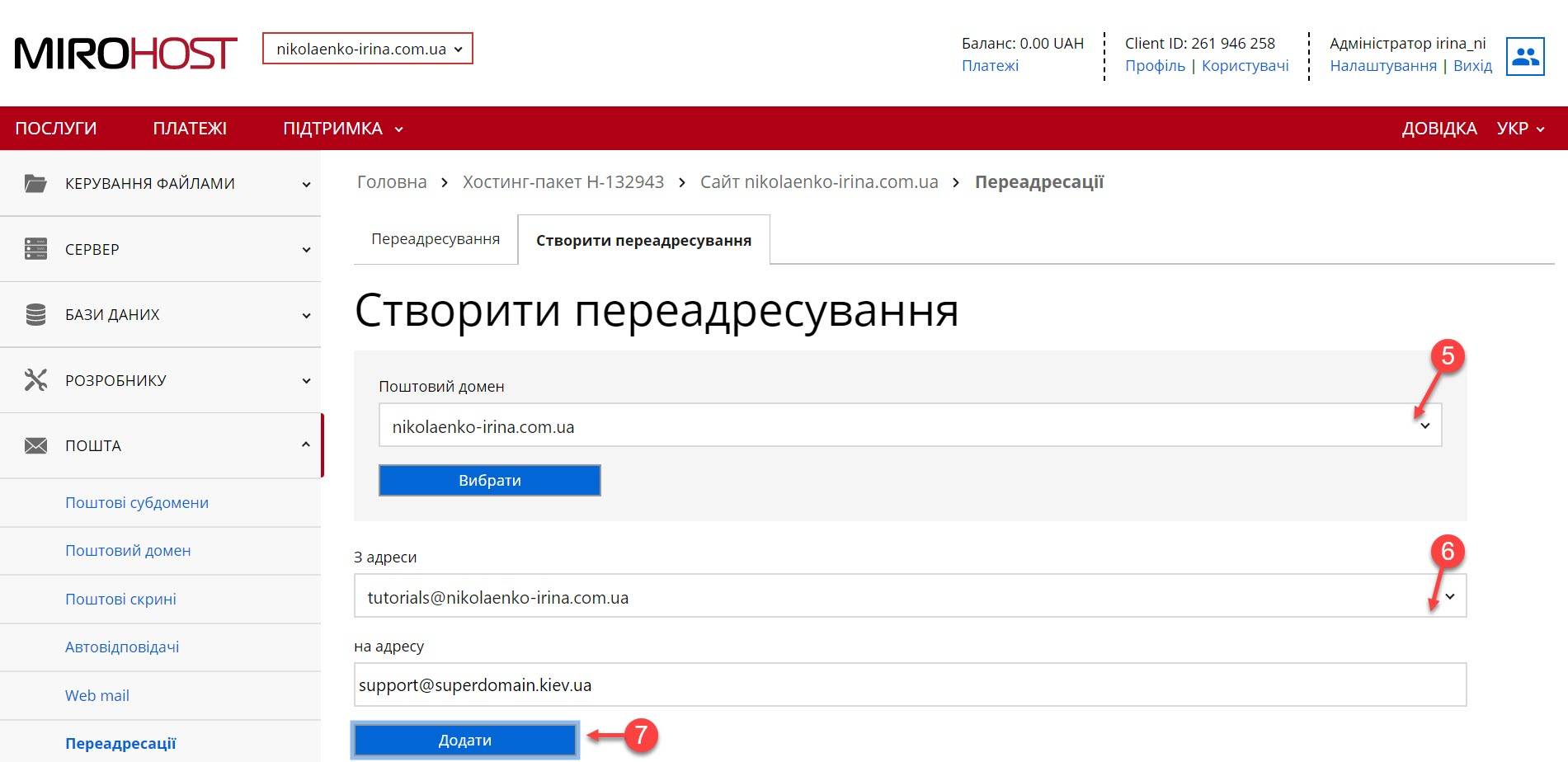The image size is (1568, 762).
Task: Click the folder icon for file management
Action: [35, 183]
